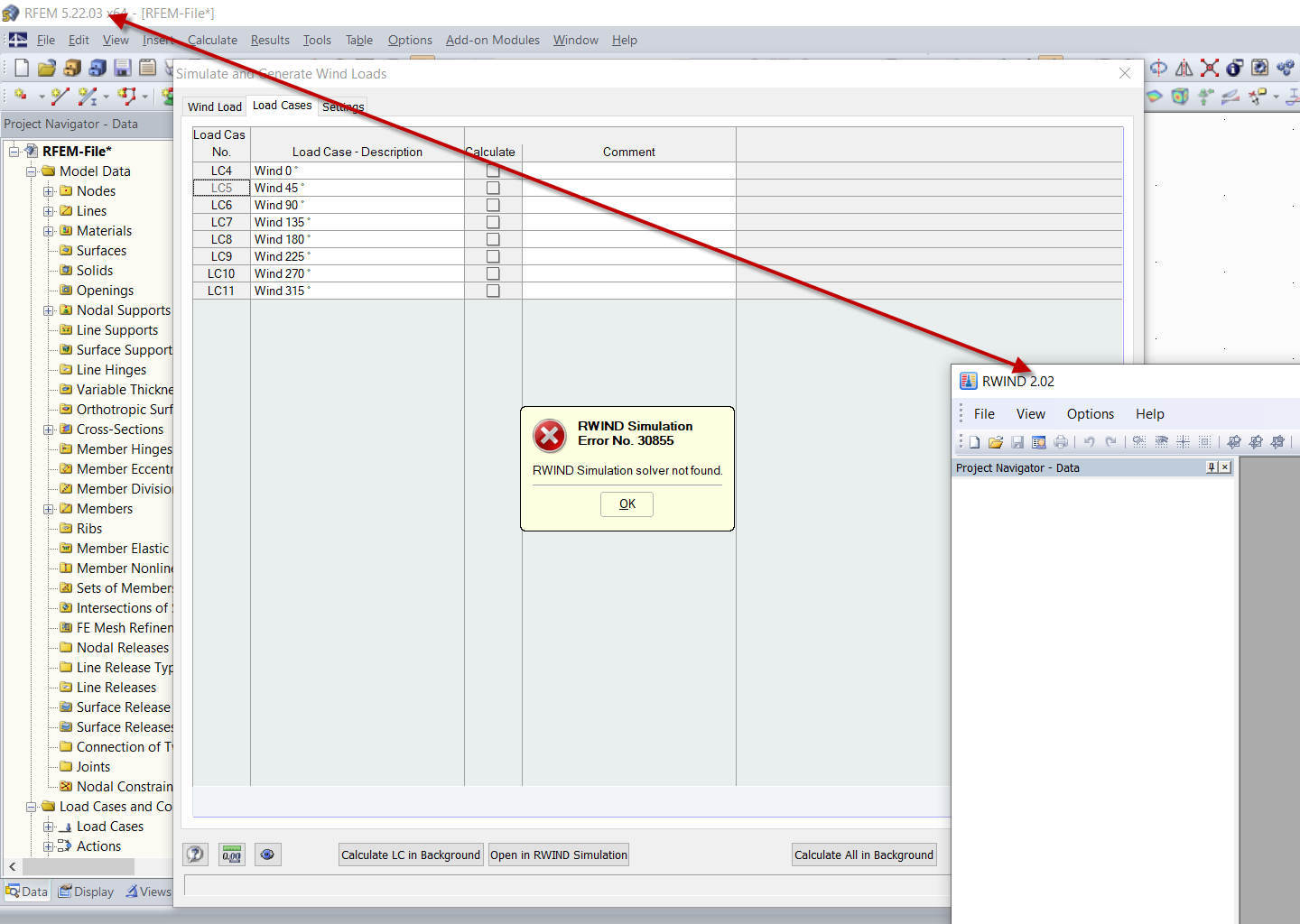Tick Calculate for LC9 Wind 225°

[x=493, y=256]
